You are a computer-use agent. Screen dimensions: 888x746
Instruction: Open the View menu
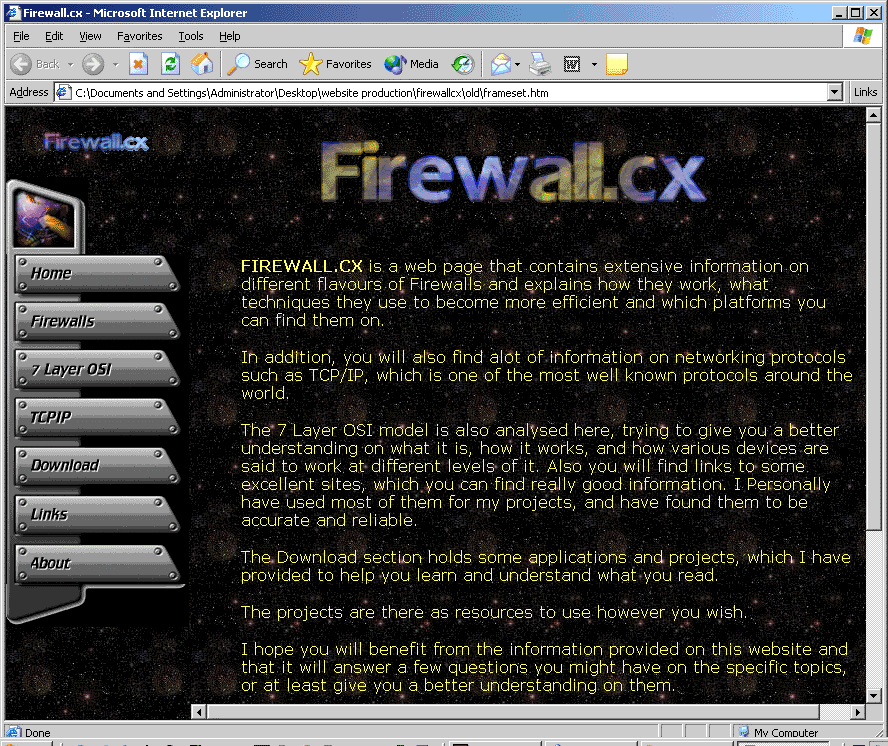(x=90, y=36)
